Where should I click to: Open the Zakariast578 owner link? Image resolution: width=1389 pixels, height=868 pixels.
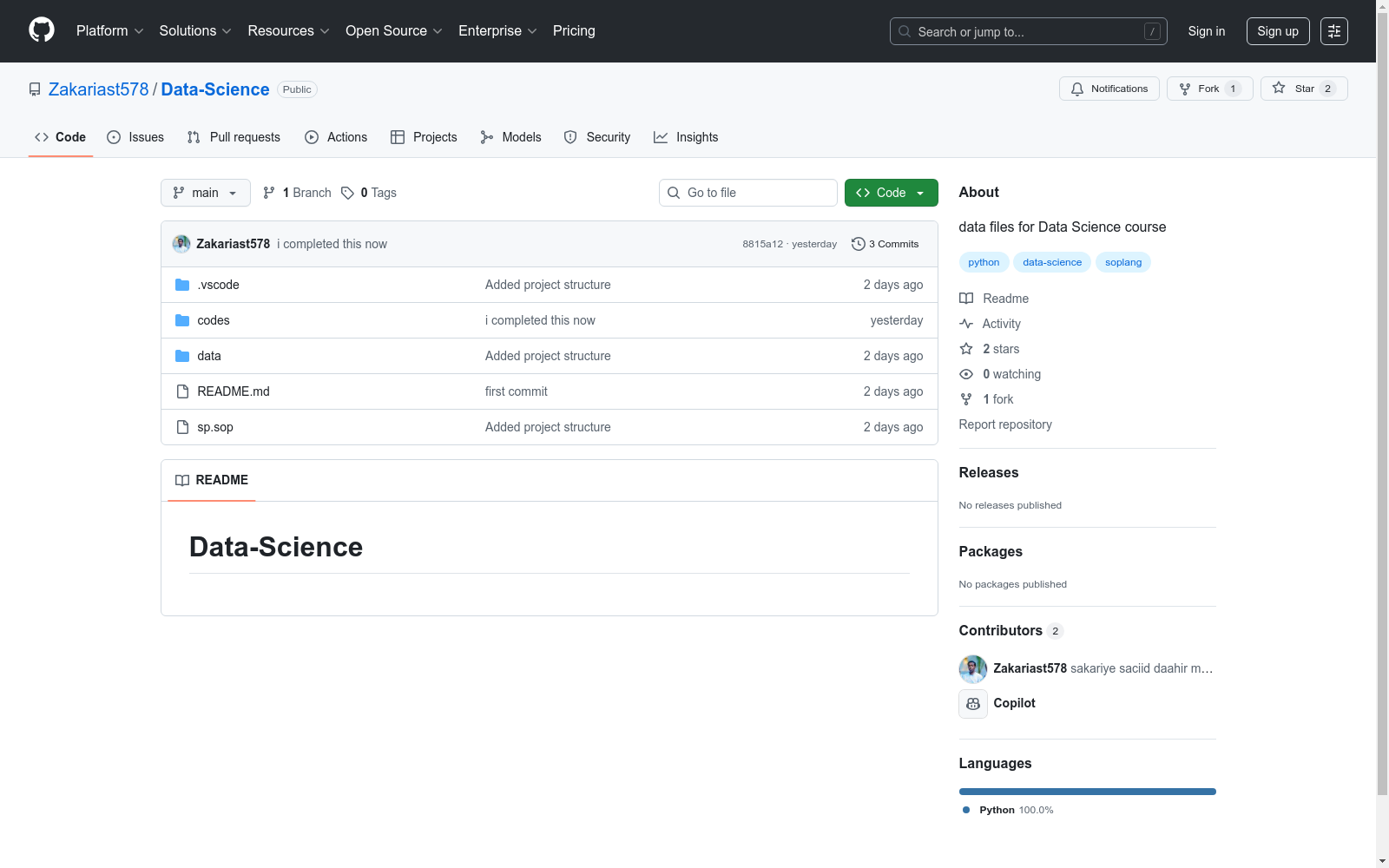click(x=99, y=89)
